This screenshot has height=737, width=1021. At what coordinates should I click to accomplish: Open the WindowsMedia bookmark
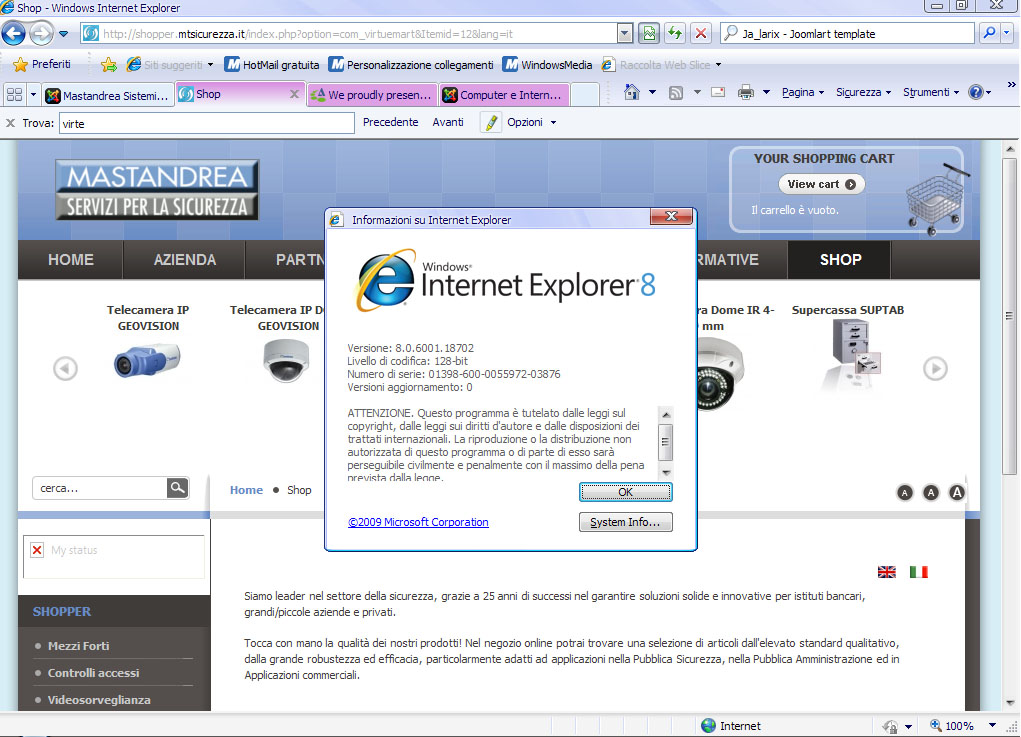point(548,64)
